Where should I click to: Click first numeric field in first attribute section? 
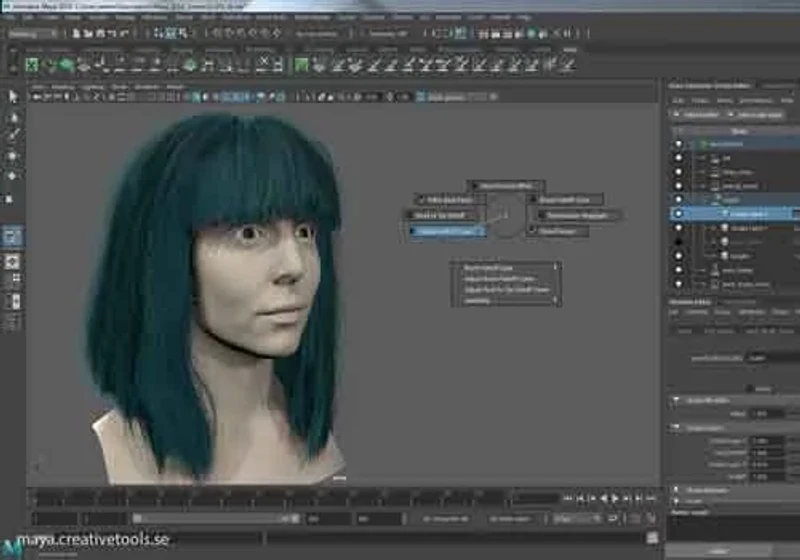(768, 414)
